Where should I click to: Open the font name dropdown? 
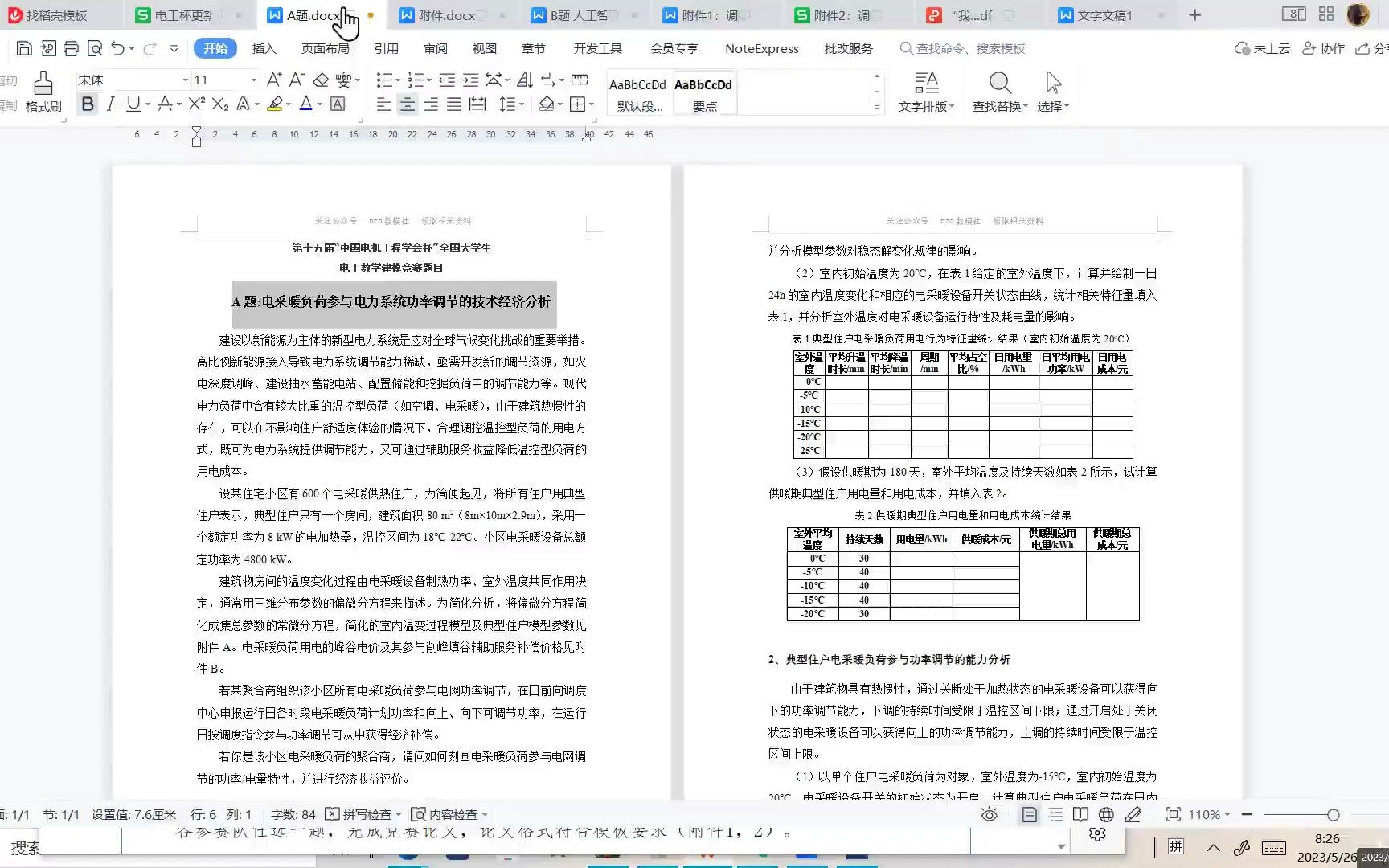(x=185, y=80)
